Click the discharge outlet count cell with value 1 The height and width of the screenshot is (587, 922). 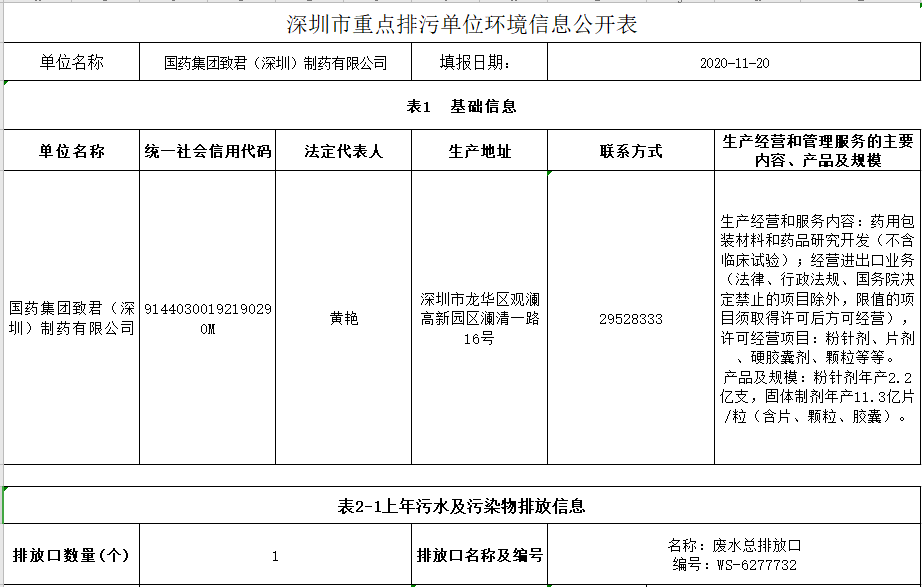[x=275, y=556]
